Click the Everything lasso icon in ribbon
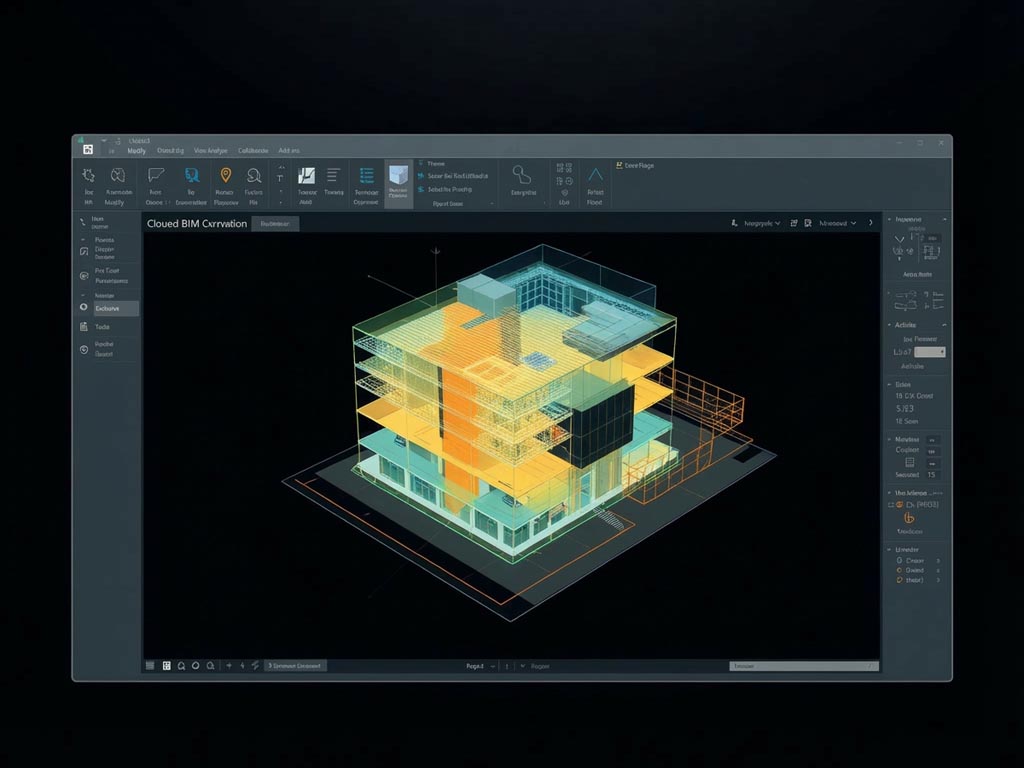Image resolution: width=1024 pixels, height=768 pixels. click(x=523, y=176)
